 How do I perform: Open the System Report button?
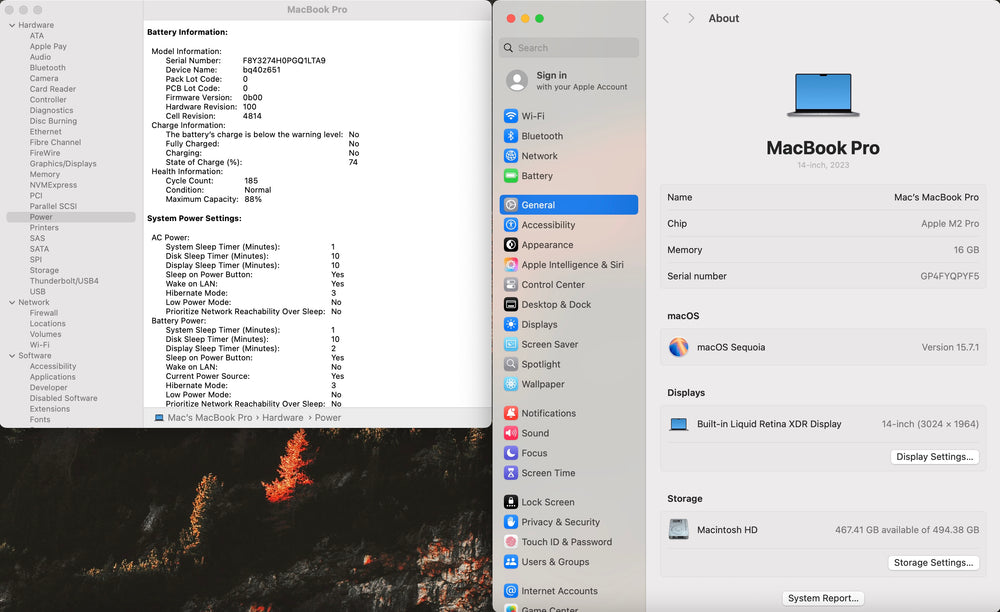click(823, 598)
